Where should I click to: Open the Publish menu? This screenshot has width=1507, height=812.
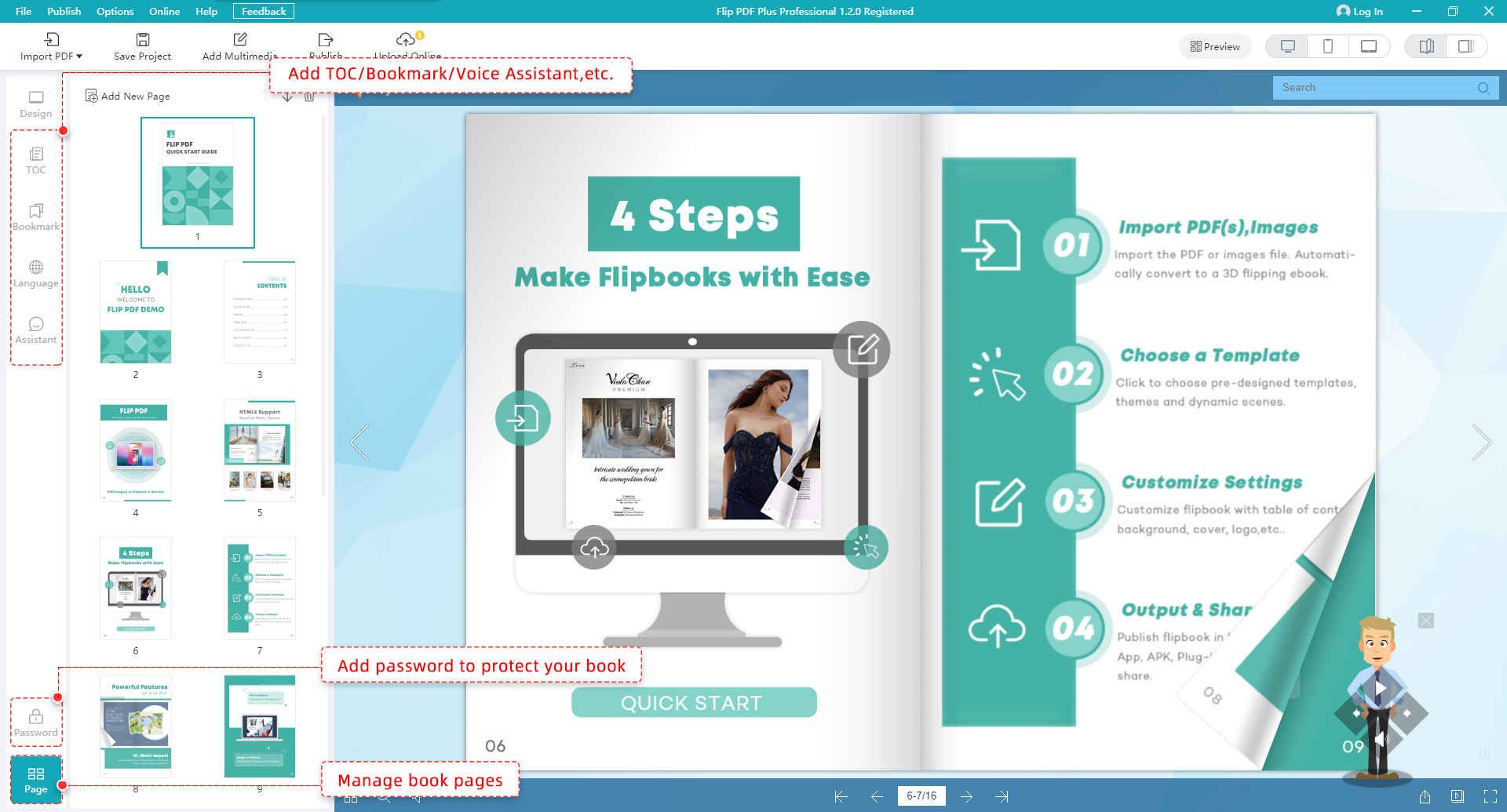coord(64,11)
